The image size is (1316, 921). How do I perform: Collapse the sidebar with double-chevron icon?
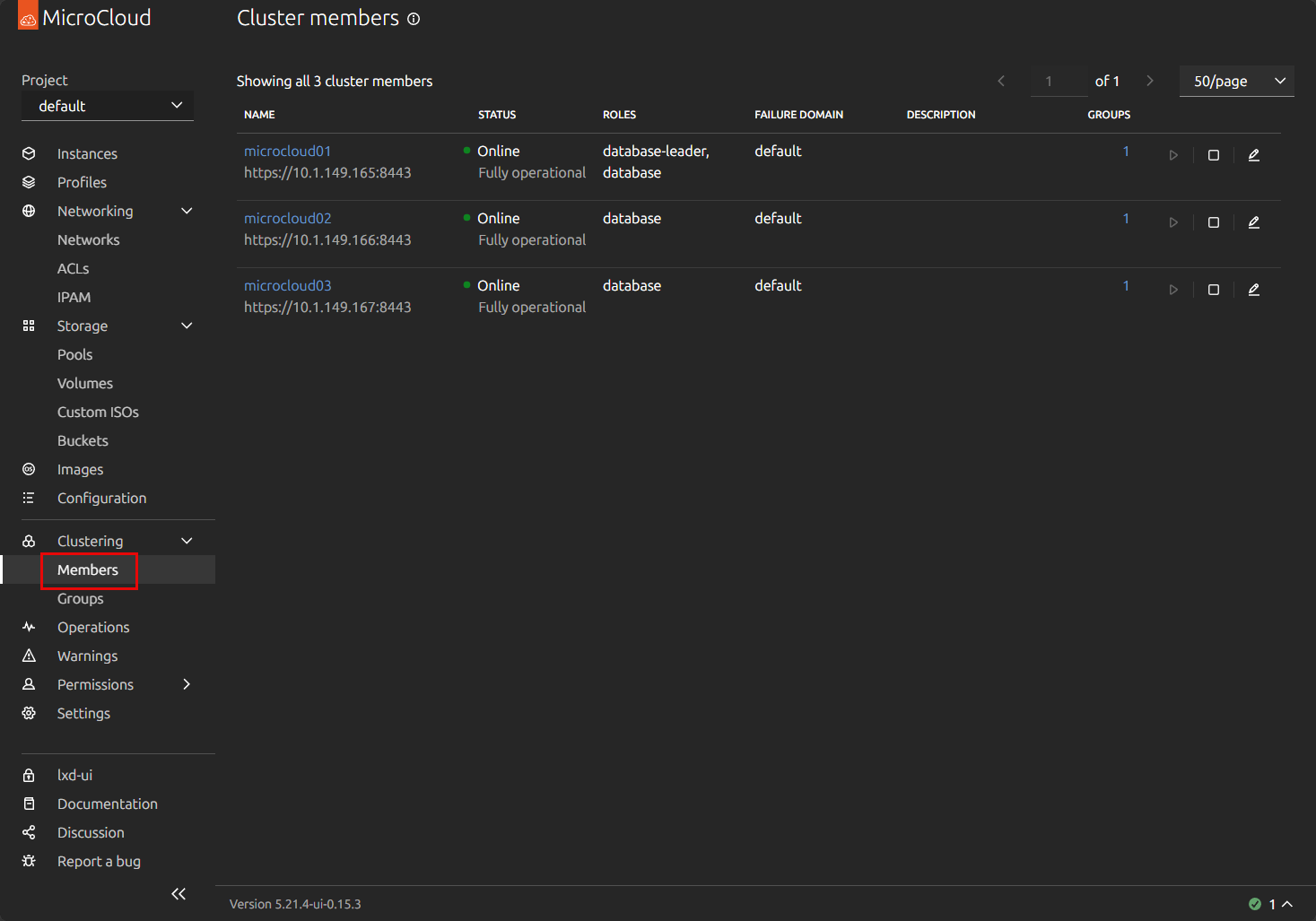click(x=179, y=894)
